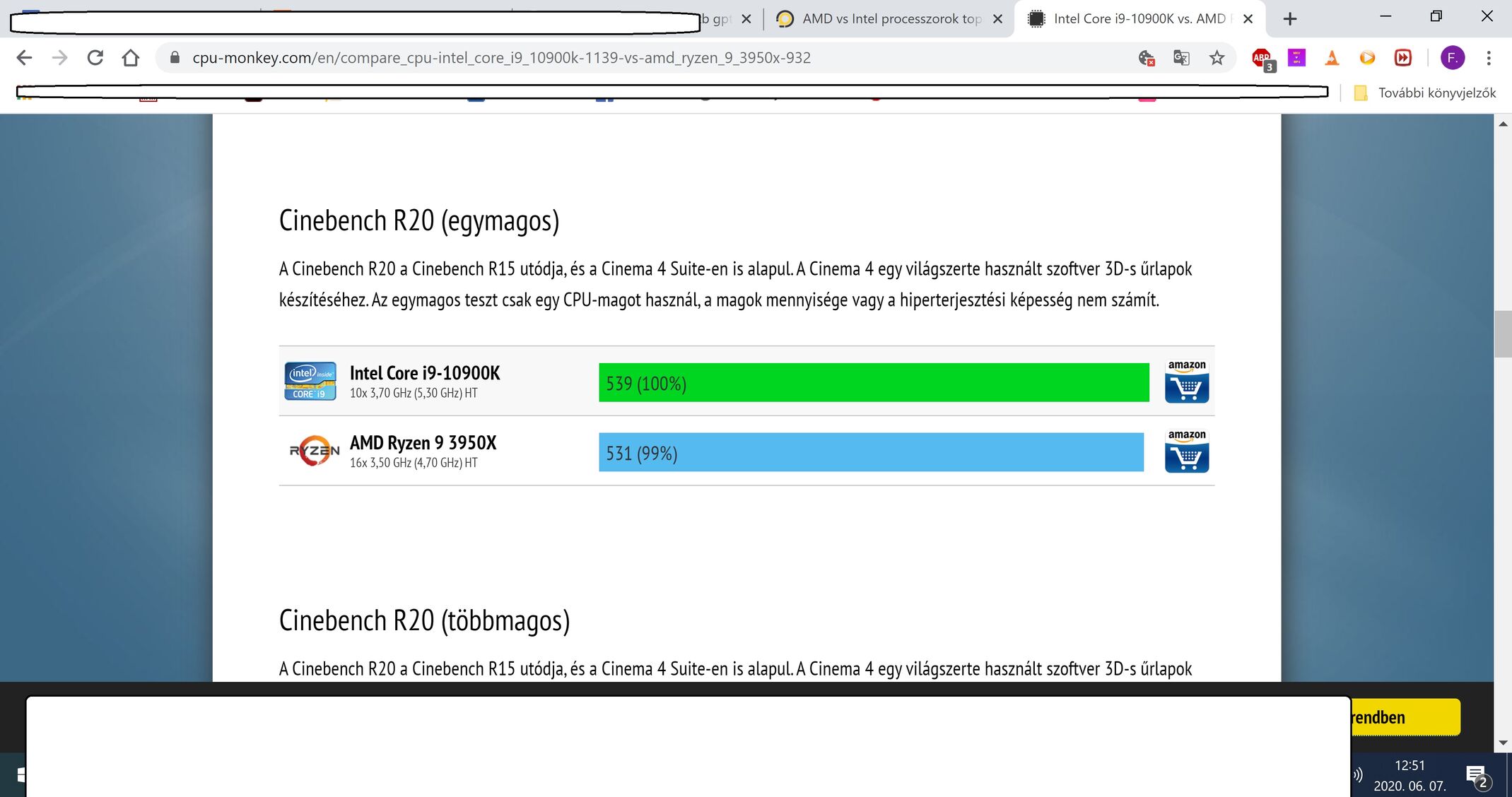
Task: Go back to the previous page
Action: (24, 58)
